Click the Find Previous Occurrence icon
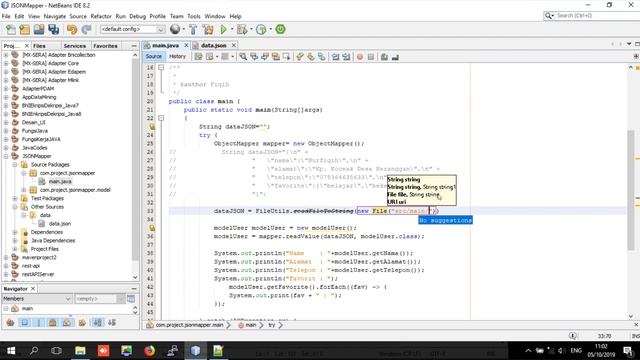The height and width of the screenshot is (360, 640). (x=254, y=57)
